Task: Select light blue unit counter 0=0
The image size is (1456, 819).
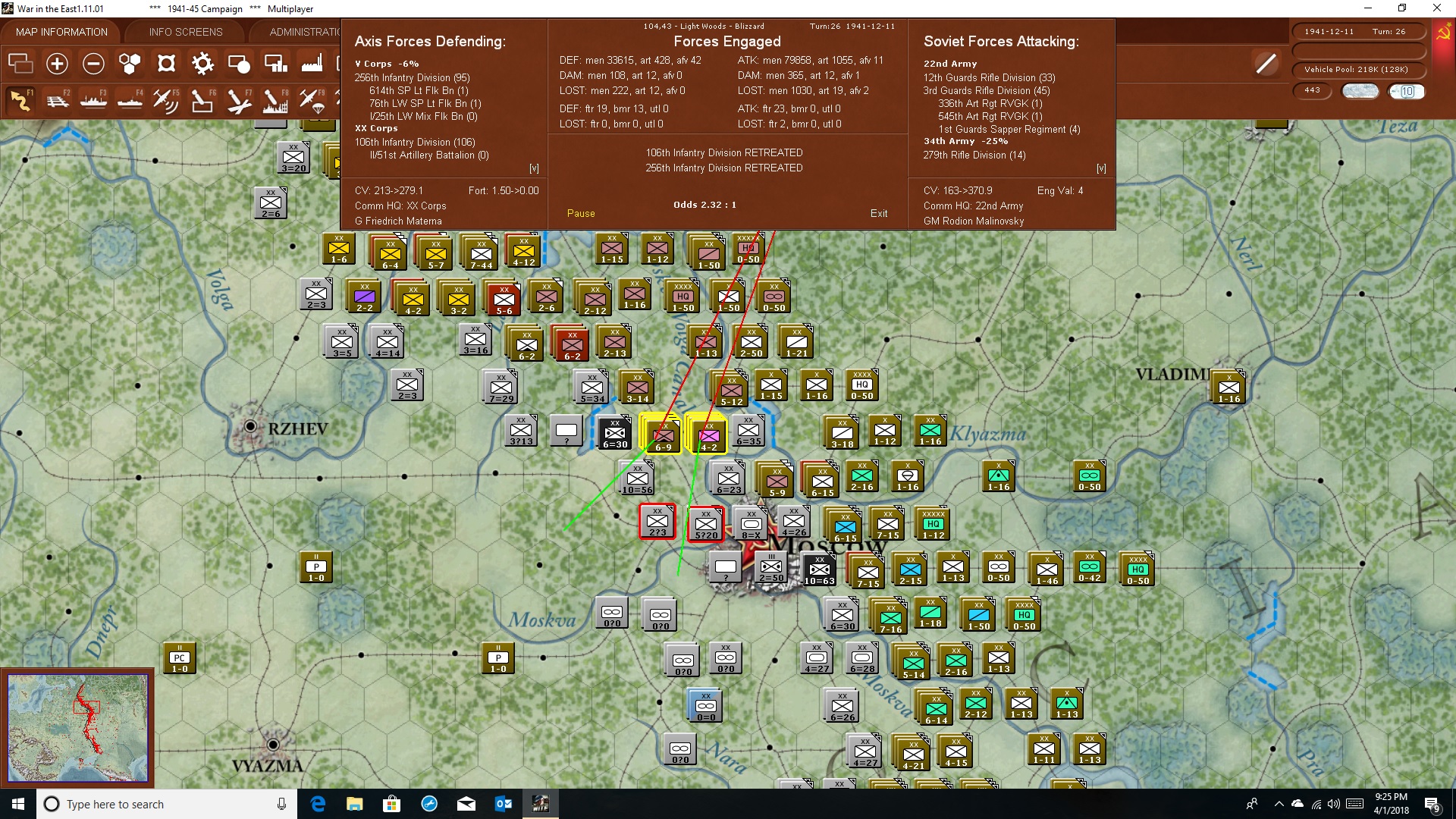Action: (705, 706)
